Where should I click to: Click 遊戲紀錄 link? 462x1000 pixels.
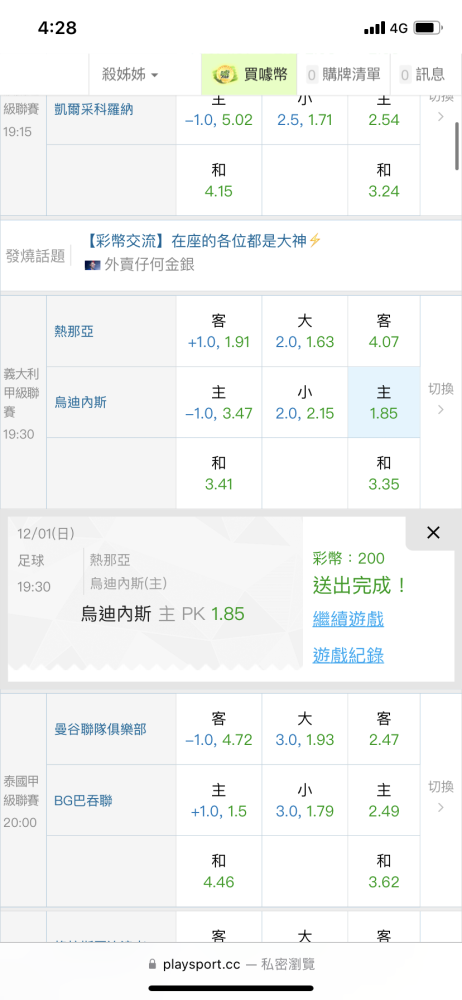click(348, 655)
